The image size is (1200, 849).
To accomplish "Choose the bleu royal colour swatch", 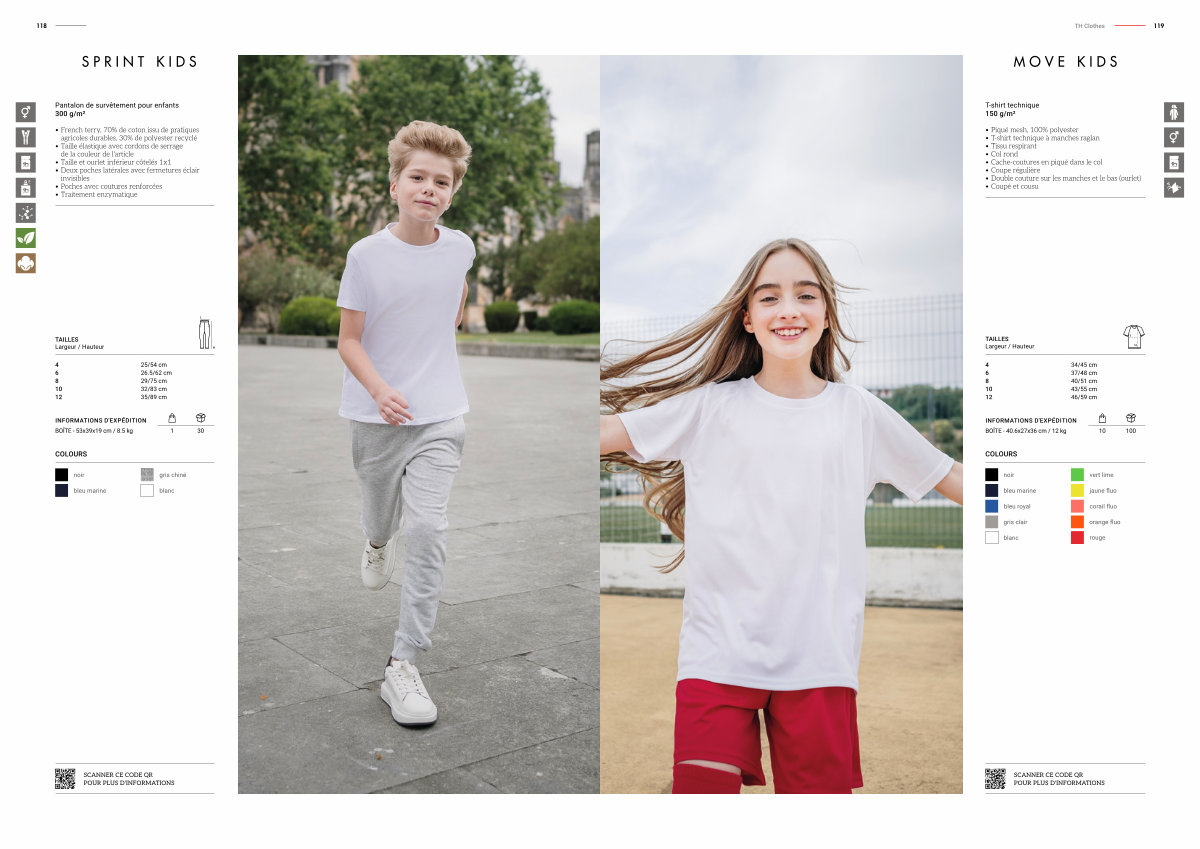I will coord(991,506).
